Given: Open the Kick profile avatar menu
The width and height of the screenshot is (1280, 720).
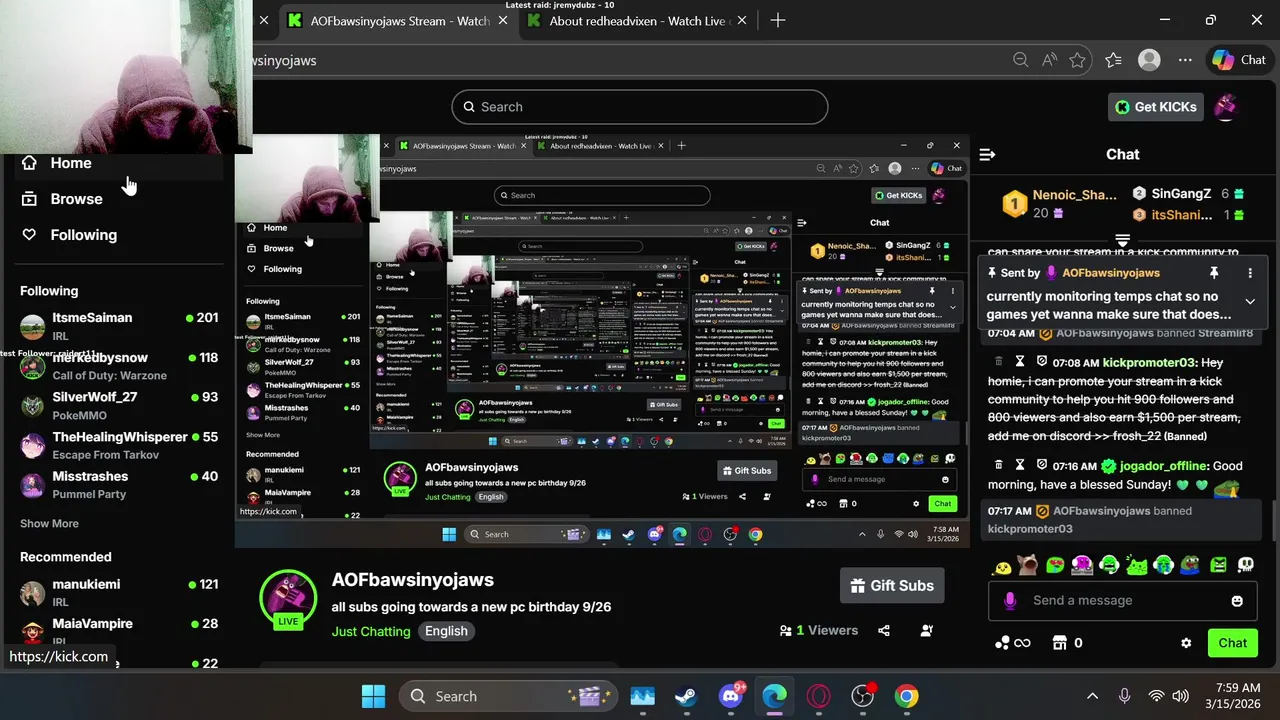Looking at the screenshot, I should coord(1226,106).
